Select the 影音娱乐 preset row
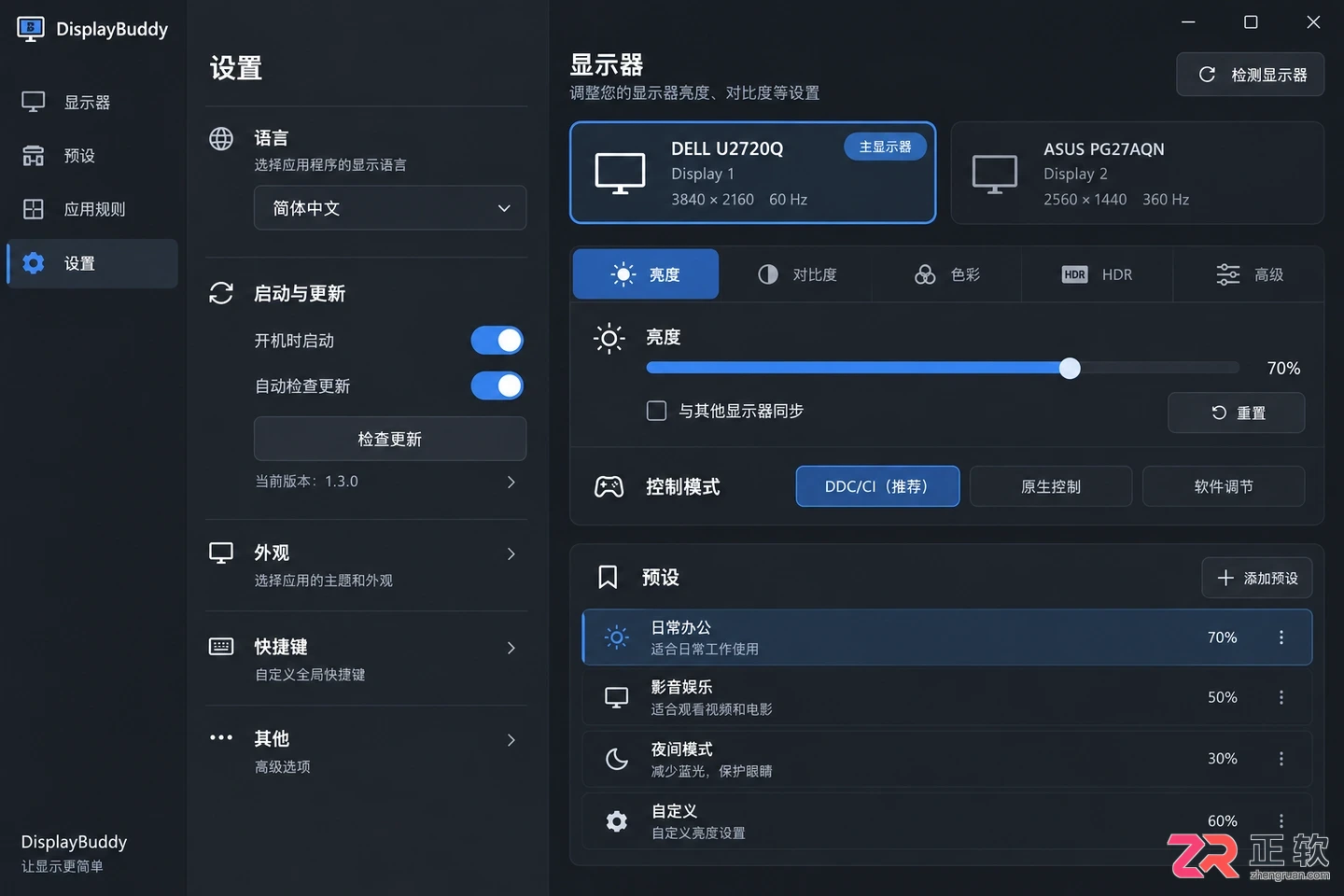The height and width of the screenshot is (896, 1344). coord(946,697)
